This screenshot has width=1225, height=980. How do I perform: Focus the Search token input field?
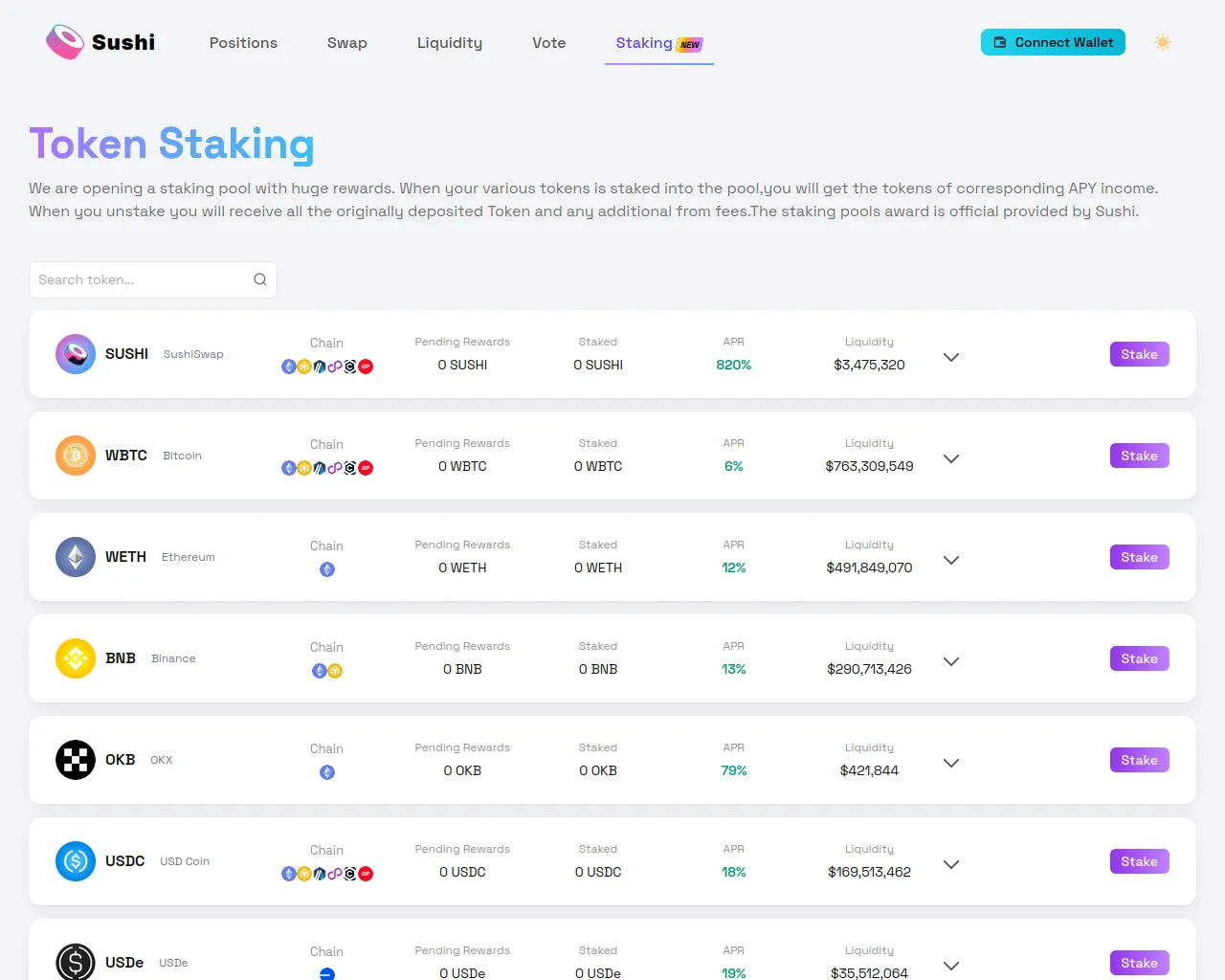[153, 279]
